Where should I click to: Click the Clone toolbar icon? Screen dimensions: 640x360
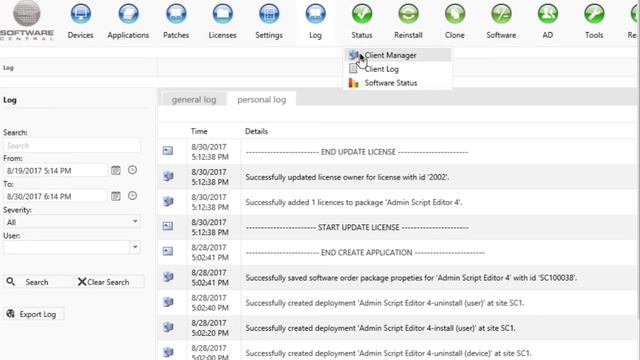[455, 13]
